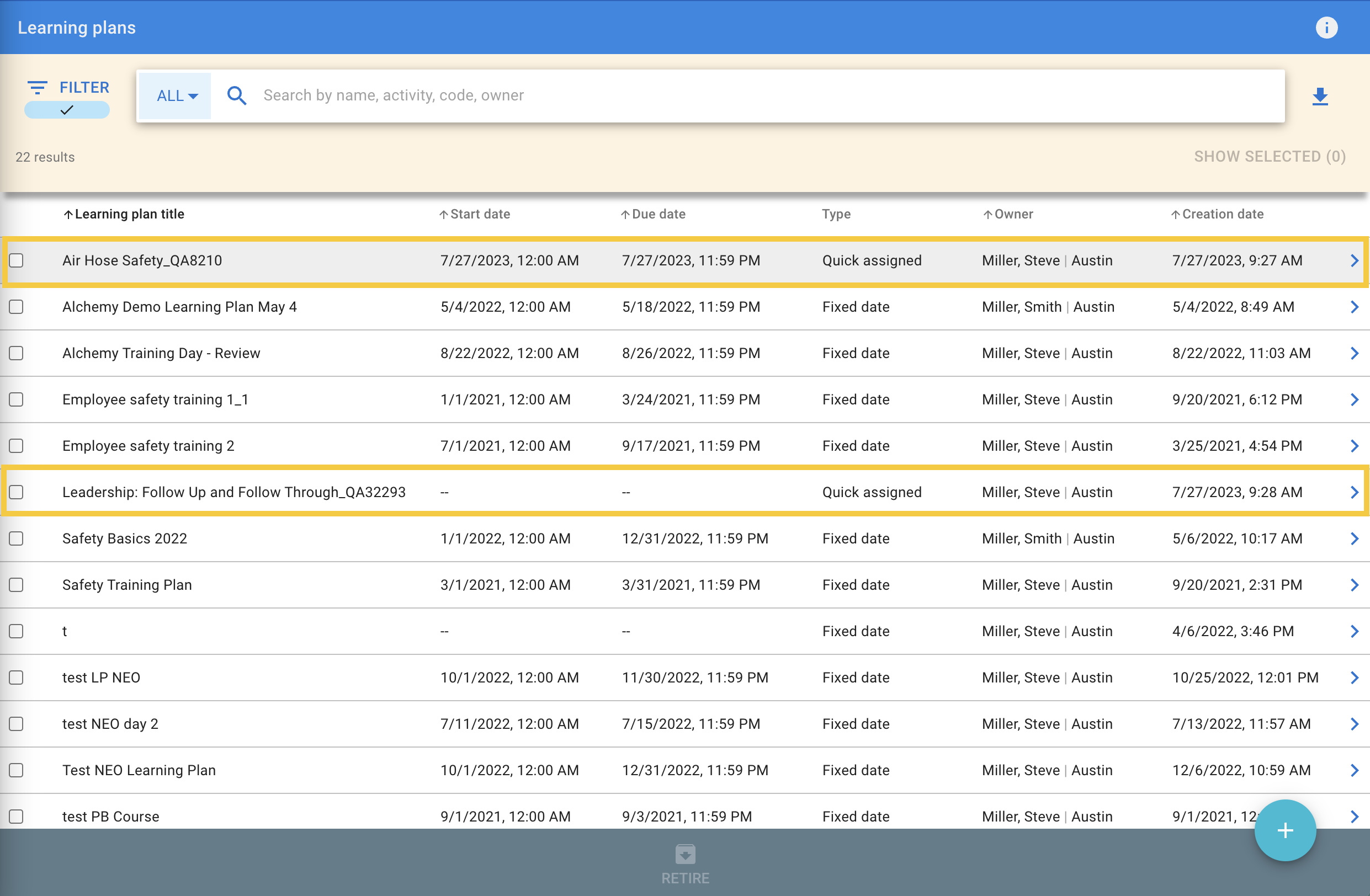This screenshot has height=896, width=1370.
Task: Sort by Due date column header
Action: [x=659, y=214]
